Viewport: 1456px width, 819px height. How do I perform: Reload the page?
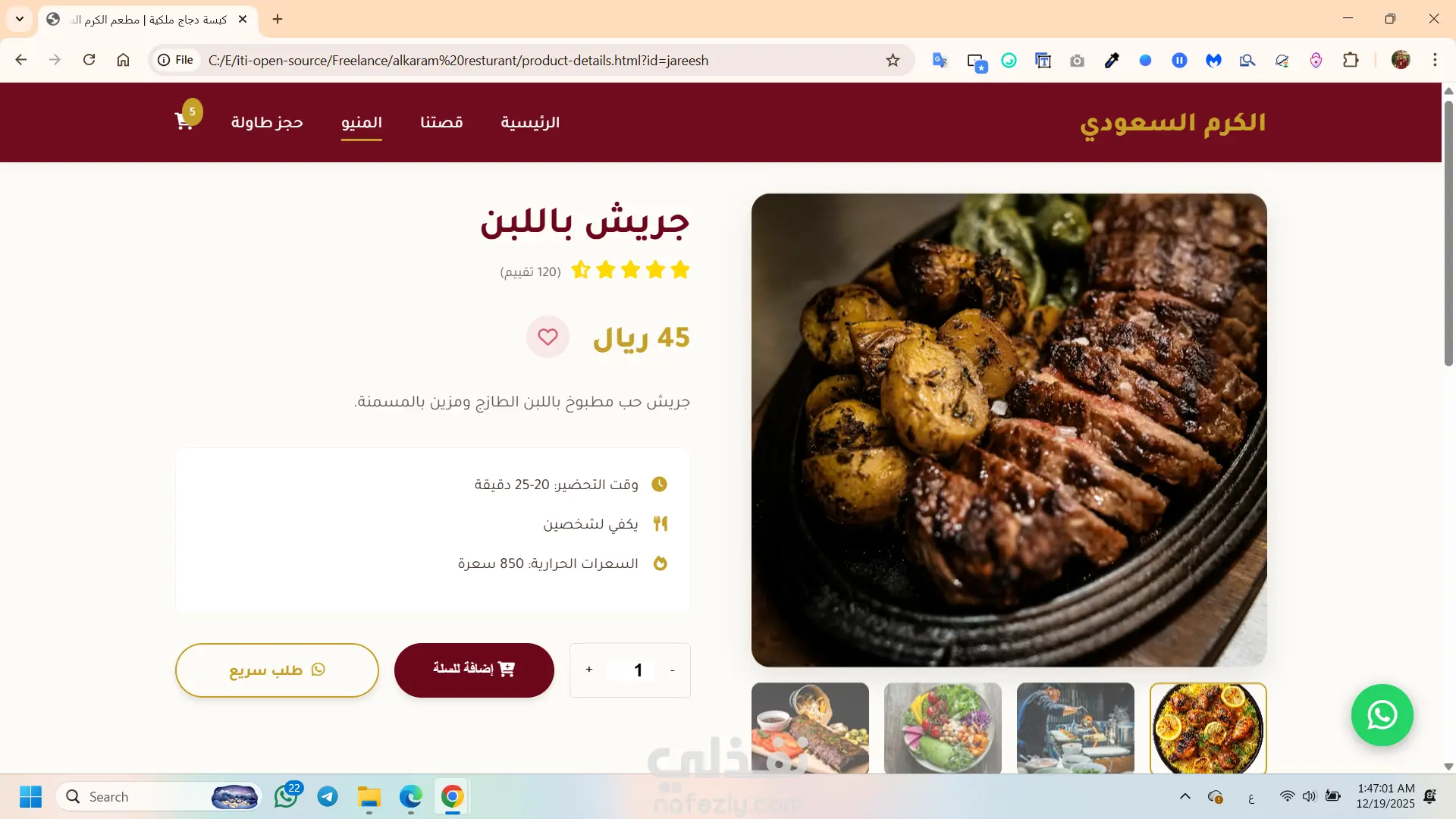89,60
